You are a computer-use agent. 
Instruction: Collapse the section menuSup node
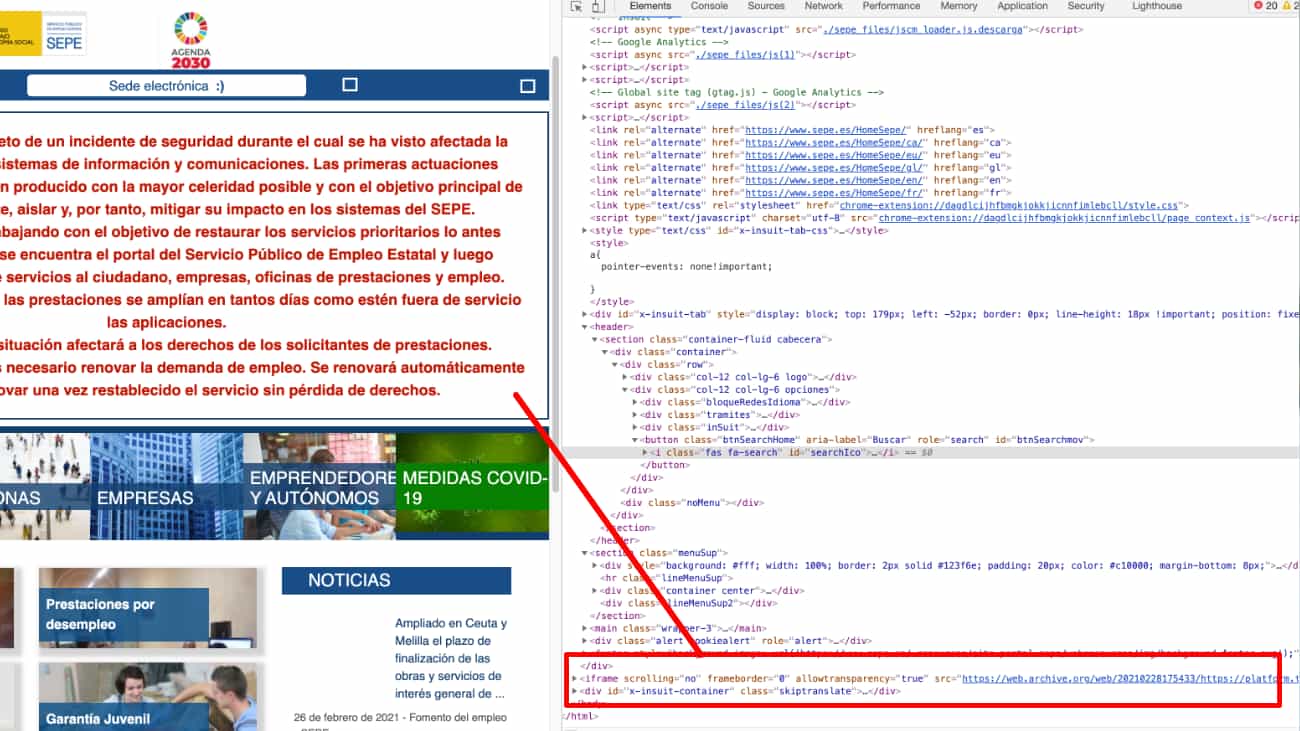(585, 553)
